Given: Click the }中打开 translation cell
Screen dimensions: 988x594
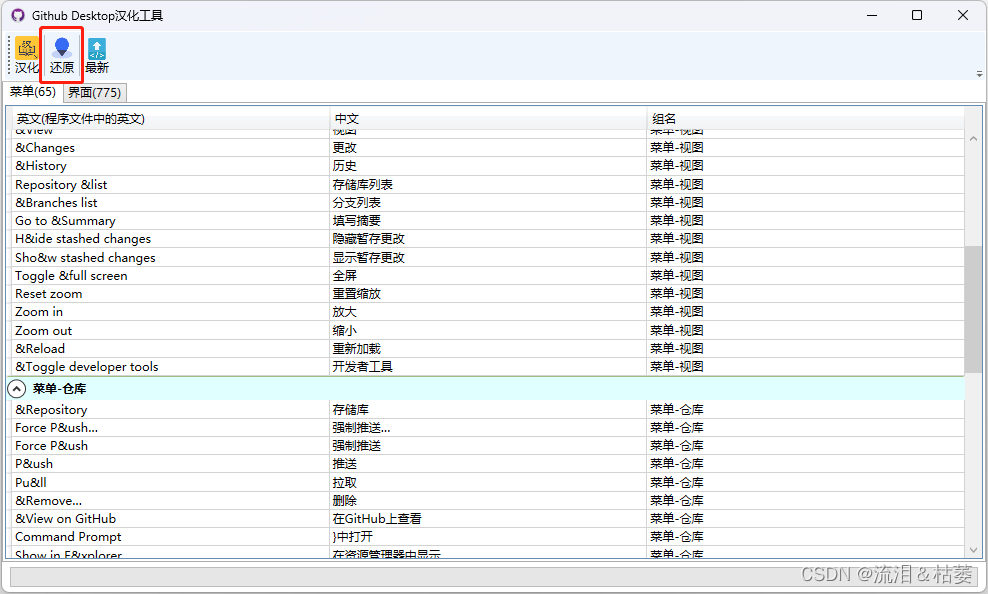Looking at the screenshot, I should pos(488,537).
